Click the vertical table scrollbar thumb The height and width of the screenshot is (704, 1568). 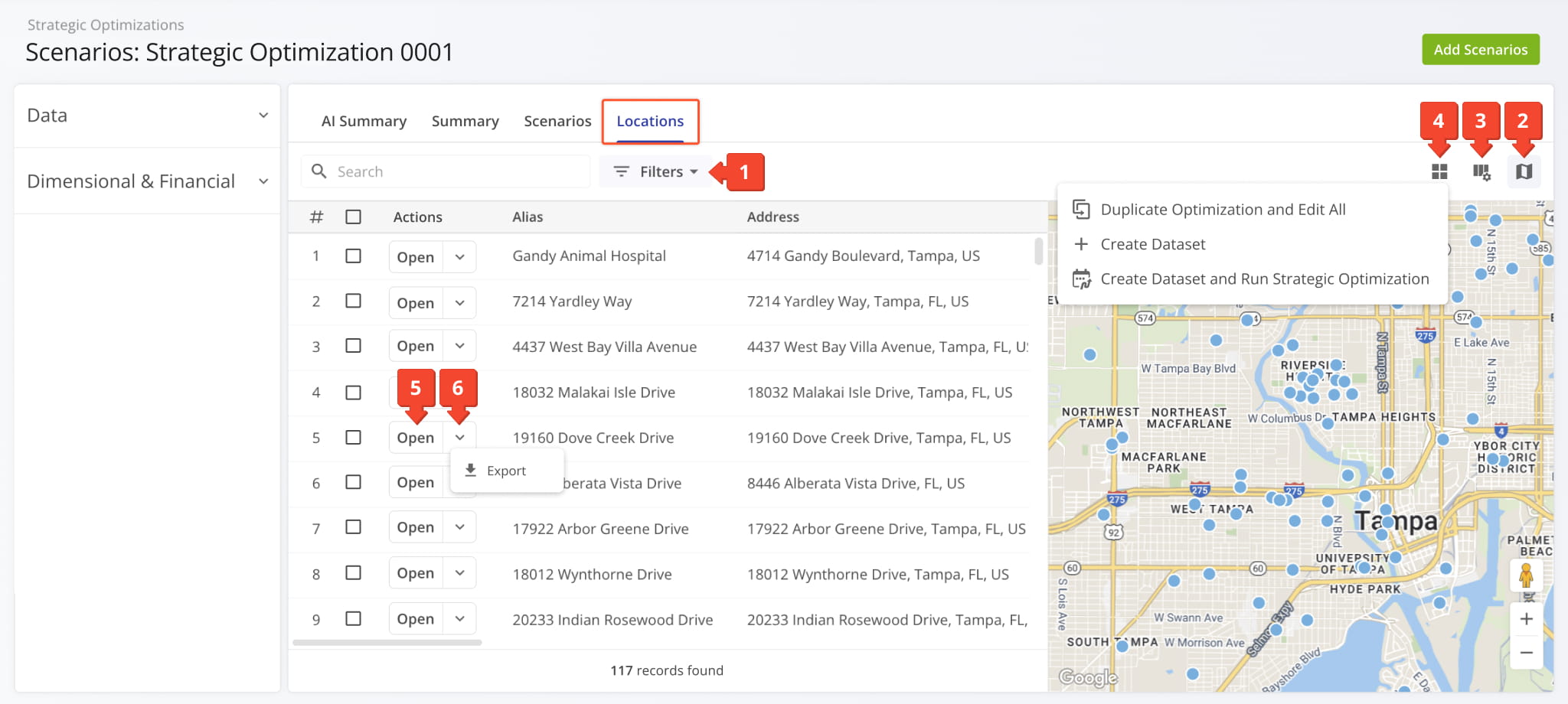pos(1038,251)
